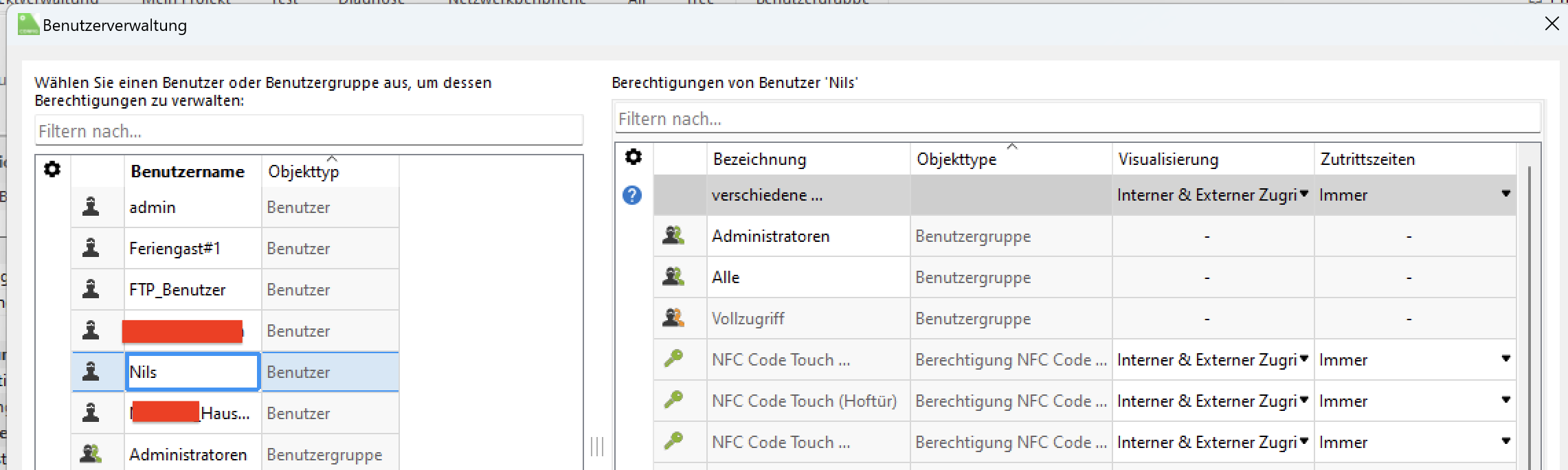The image size is (1568, 470).
Task: Open Zutrittszeiten dropdown in 'verschiedene' row
Action: (1505, 194)
